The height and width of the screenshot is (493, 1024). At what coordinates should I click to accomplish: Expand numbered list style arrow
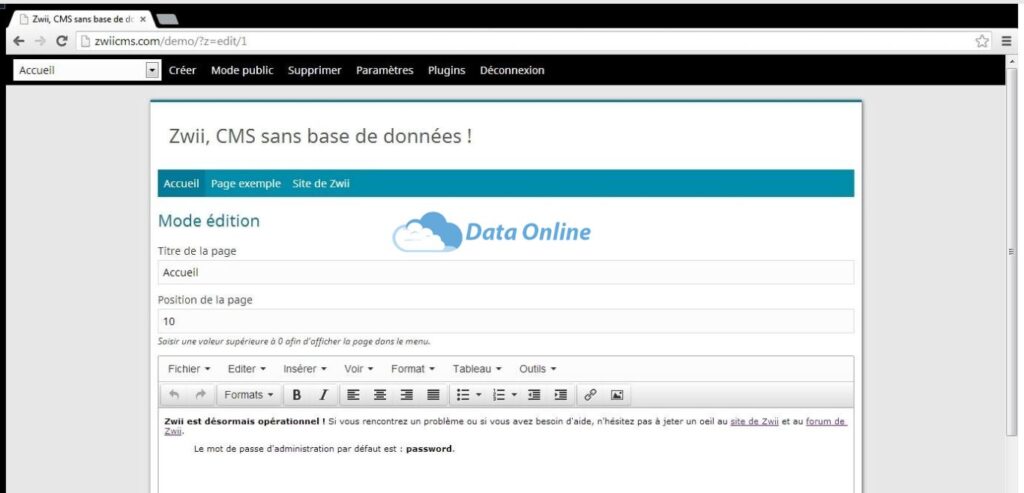point(515,394)
